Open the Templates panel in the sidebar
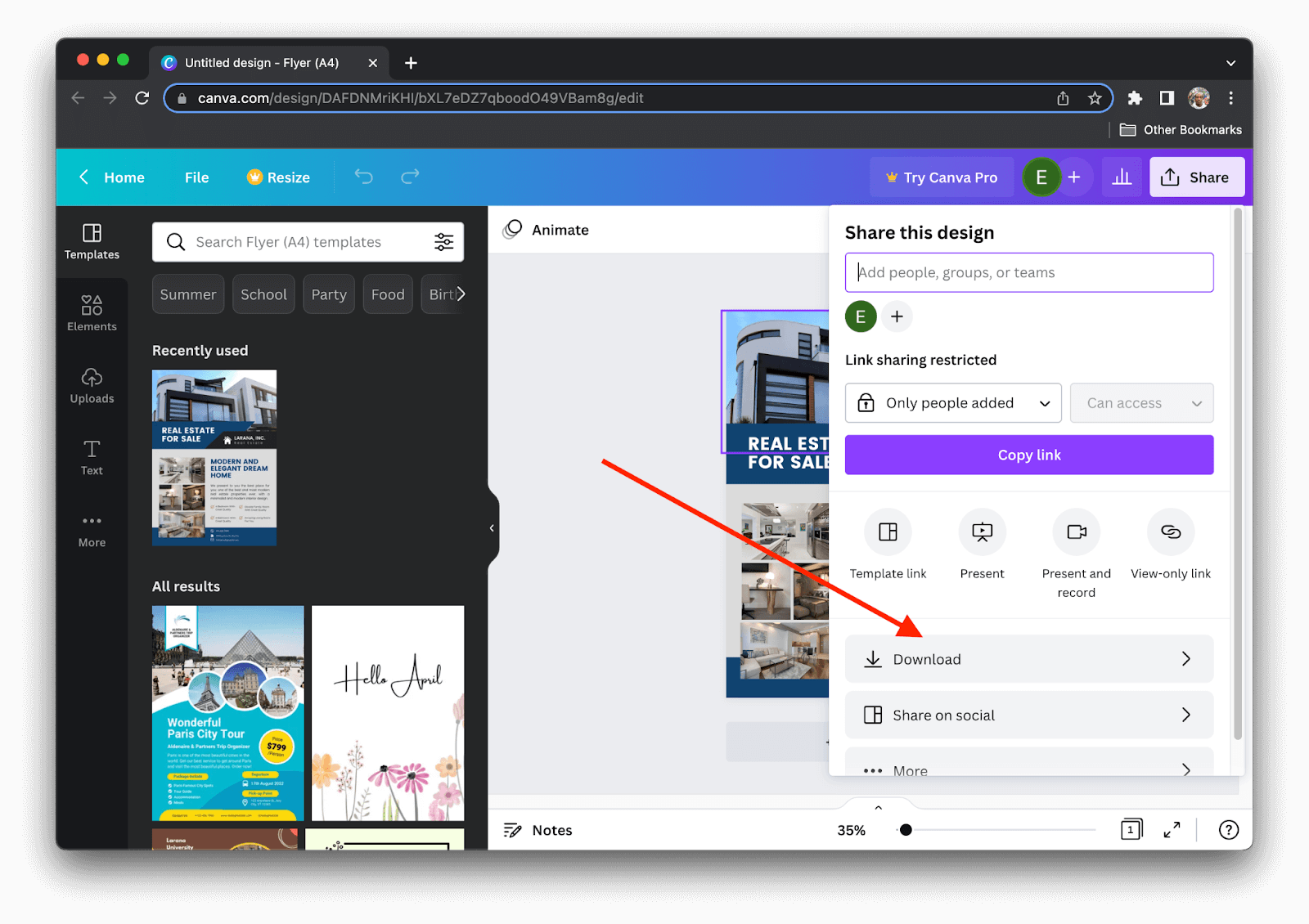 click(x=92, y=241)
